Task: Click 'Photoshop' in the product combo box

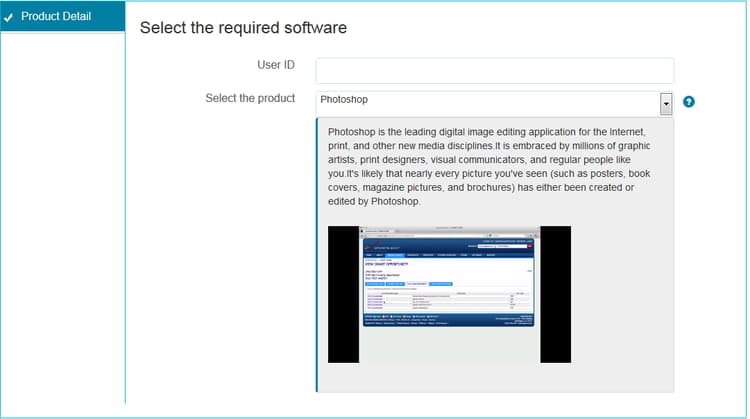Action: point(344,99)
